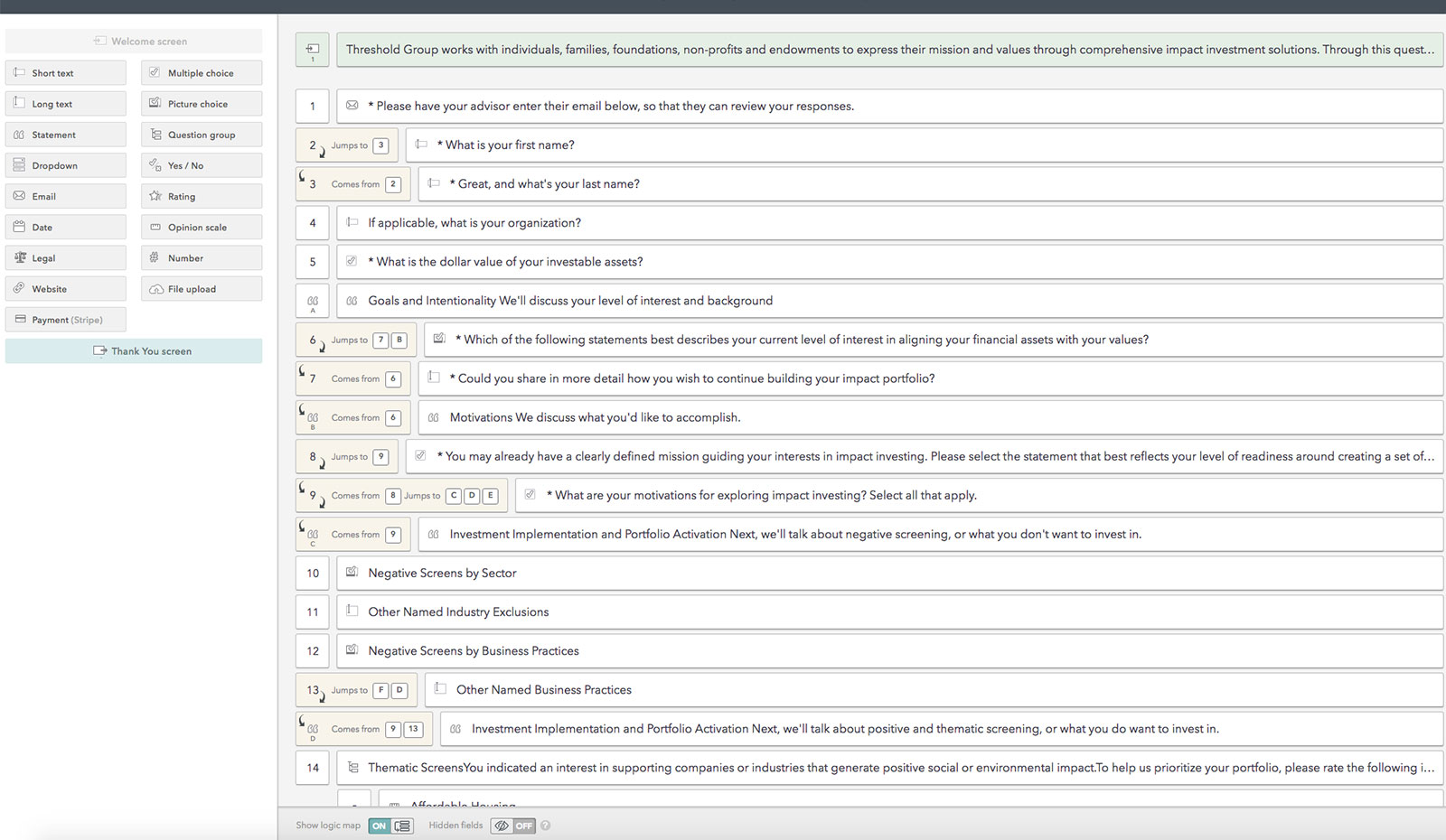Click jump target B on question 6
This screenshot has height=840, width=1446.
coord(399,340)
